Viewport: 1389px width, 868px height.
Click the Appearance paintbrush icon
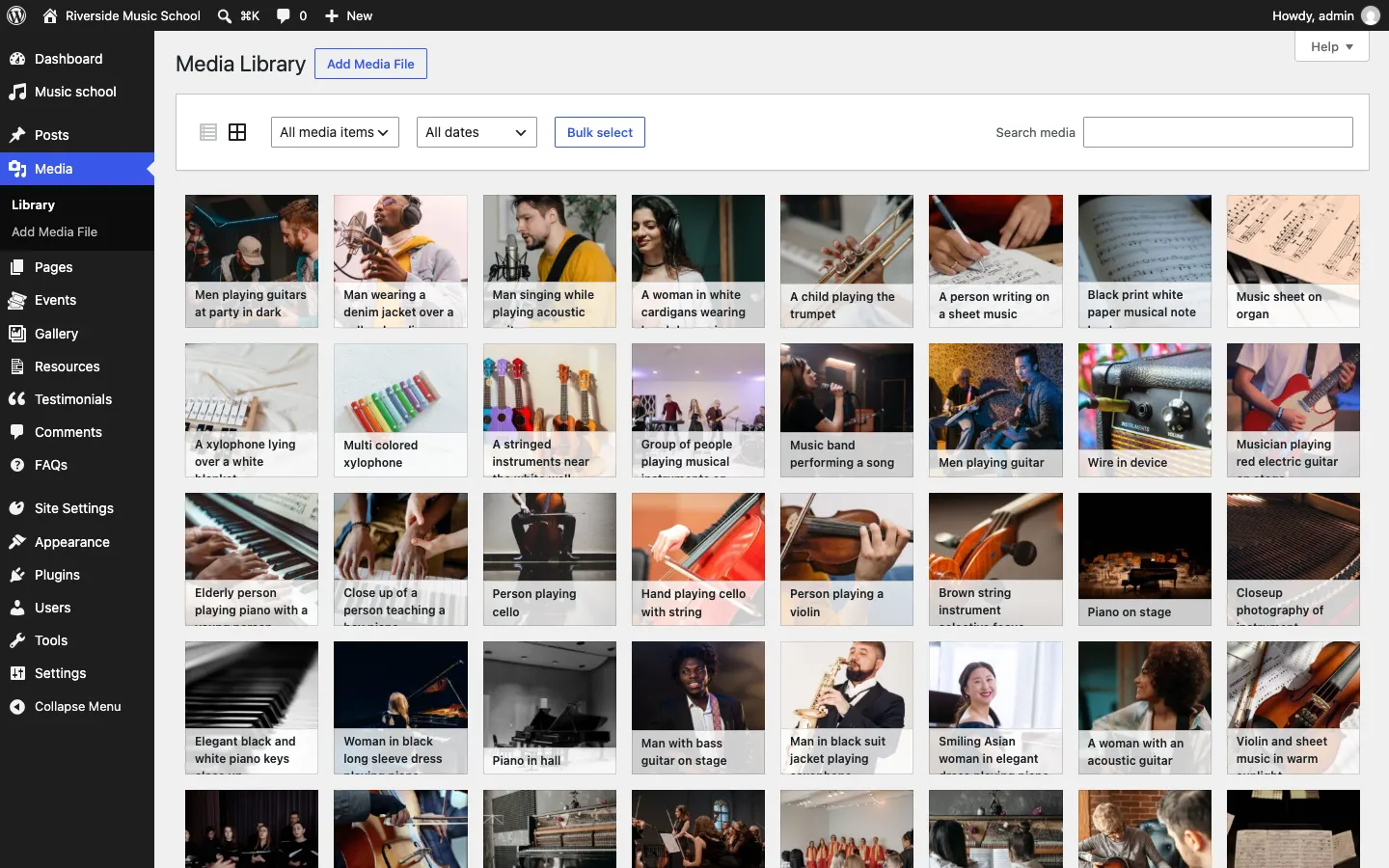click(17, 542)
